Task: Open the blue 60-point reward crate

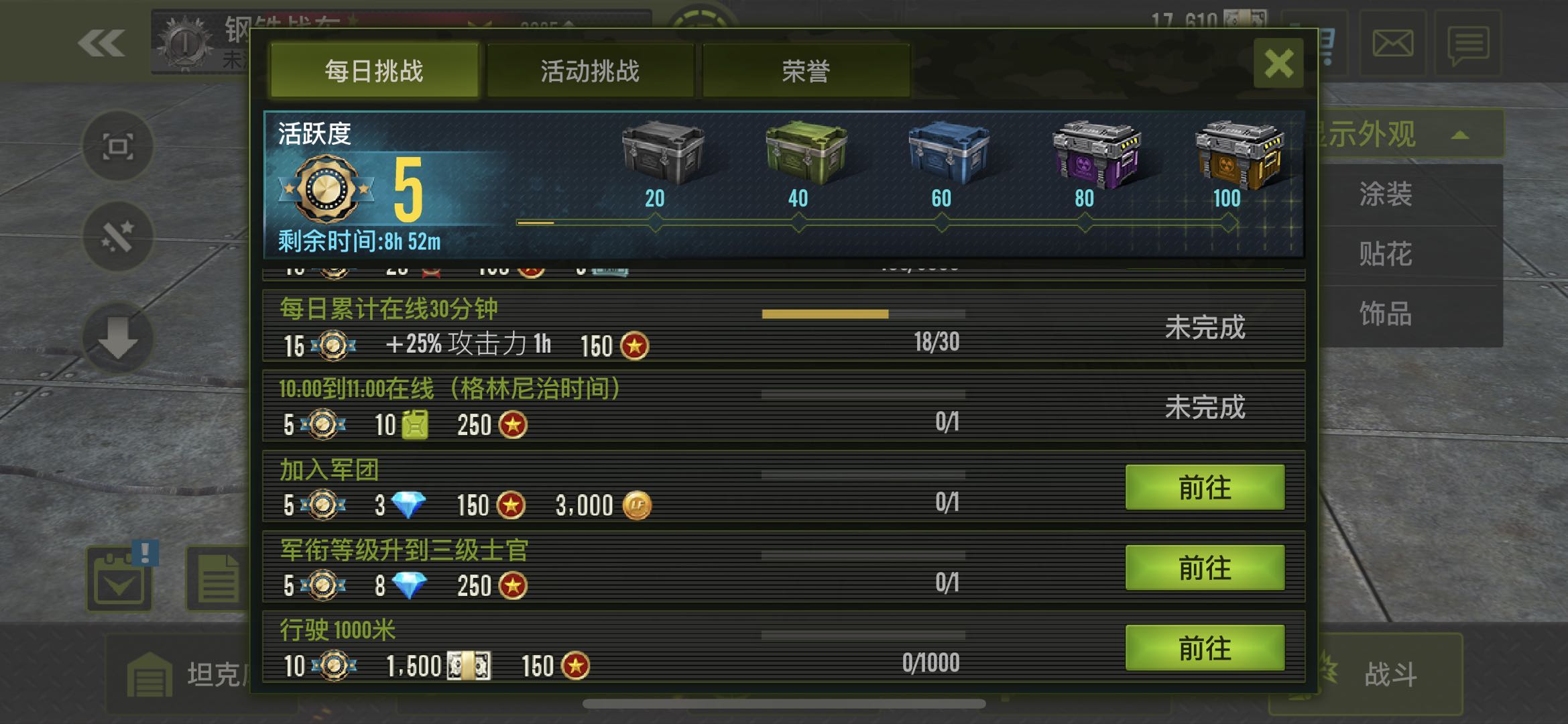Action: [x=949, y=153]
